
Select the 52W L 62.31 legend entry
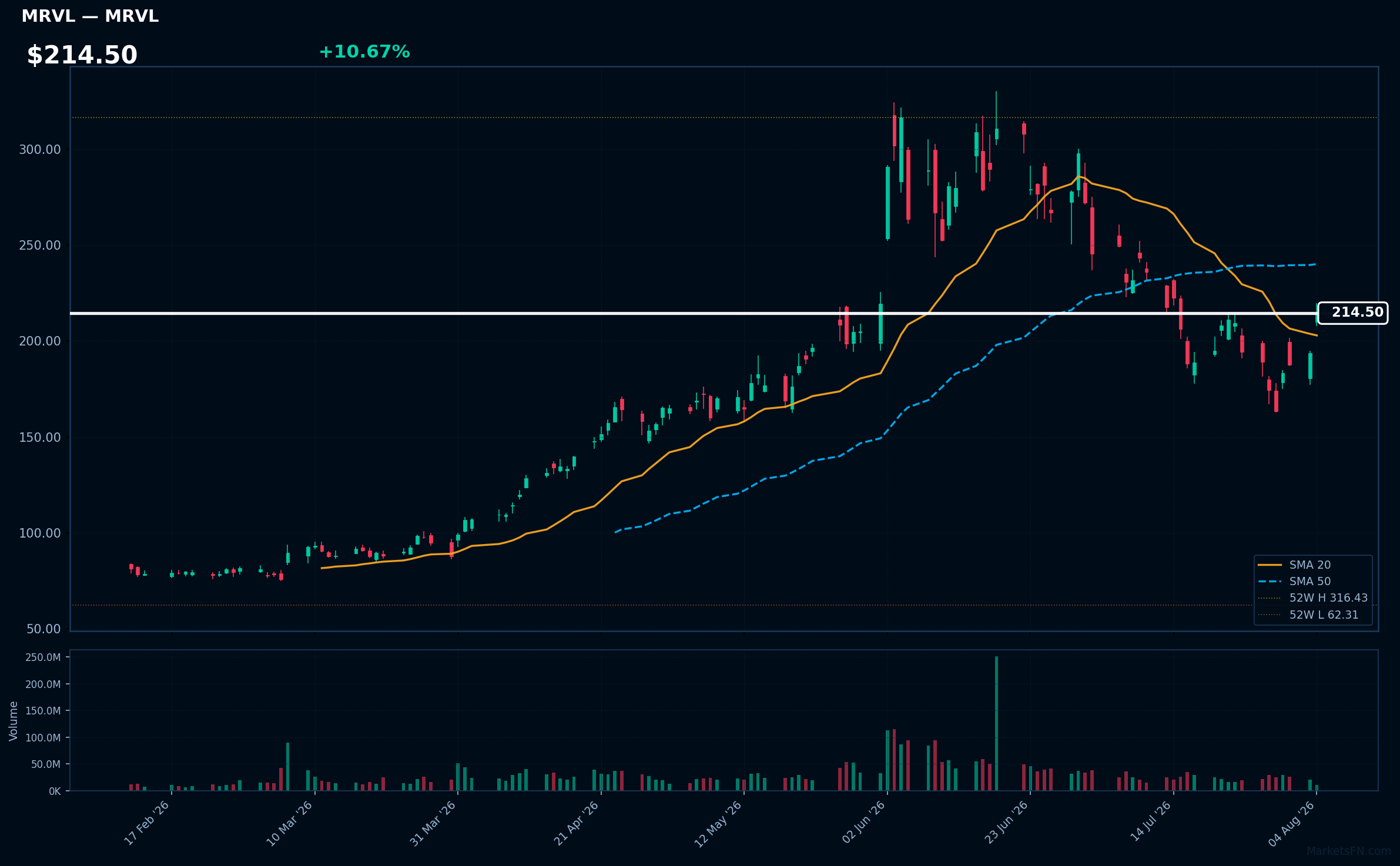(x=1308, y=615)
